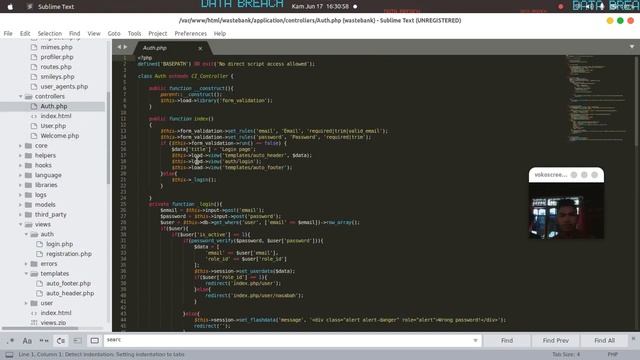
Task: Click the find search input field
Action: pyautogui.click(x=292, y=340)
